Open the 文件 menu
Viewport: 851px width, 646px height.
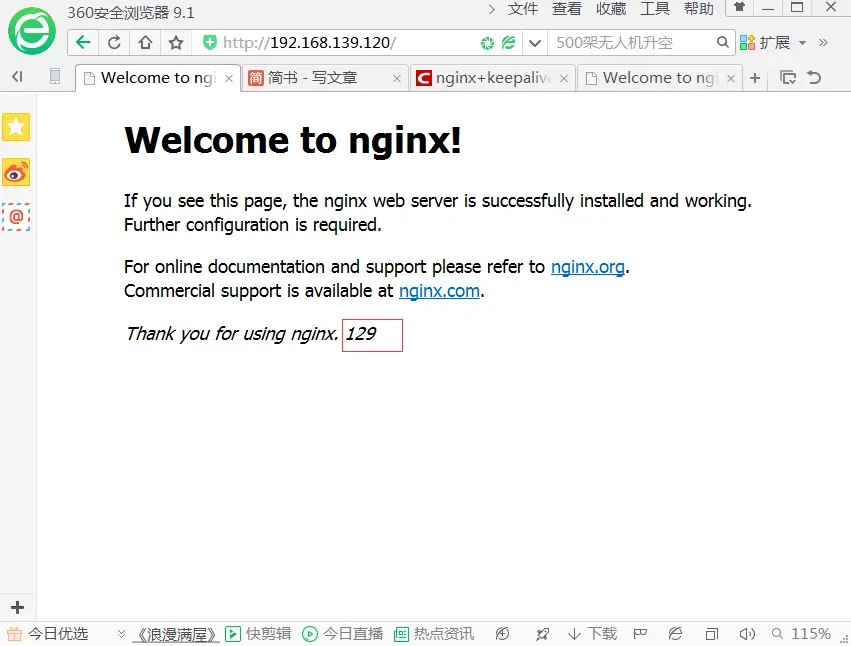(523, 9)
